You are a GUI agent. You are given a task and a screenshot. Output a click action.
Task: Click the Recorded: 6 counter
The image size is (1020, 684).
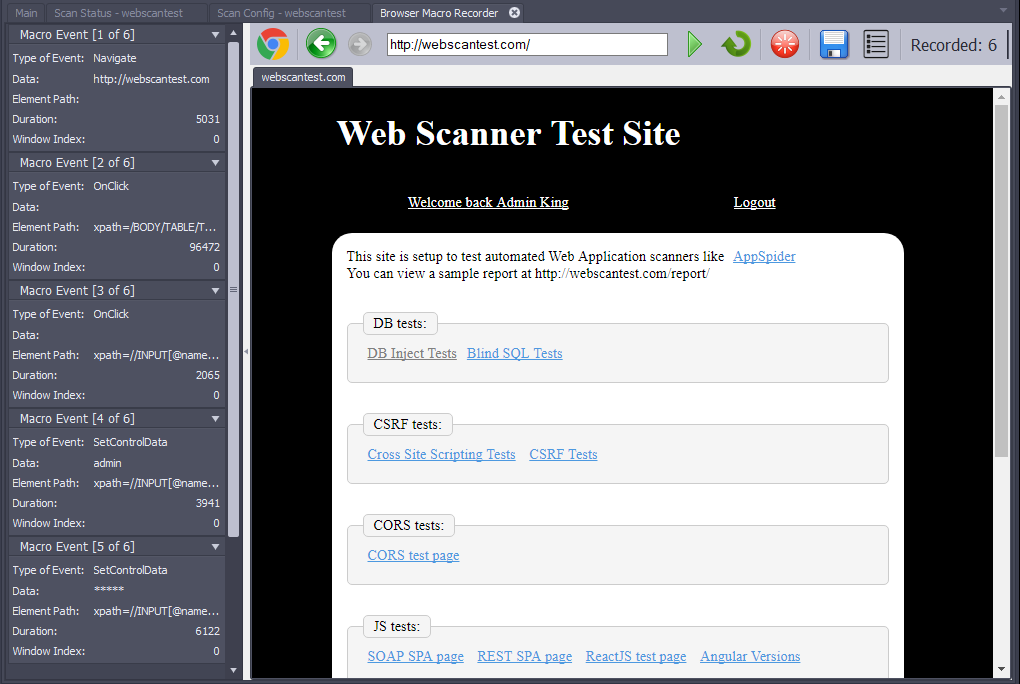point(953,45)
